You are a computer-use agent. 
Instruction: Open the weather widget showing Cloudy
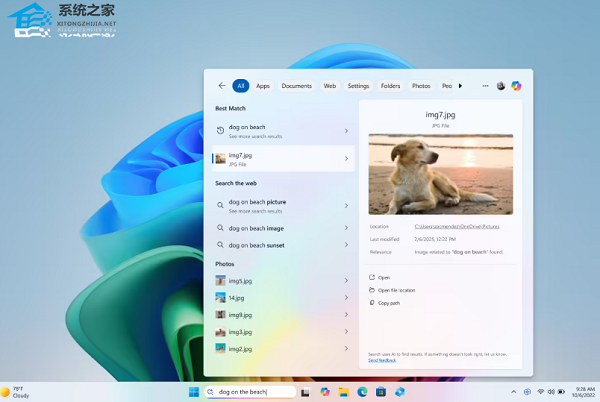(x=15, y=392)
